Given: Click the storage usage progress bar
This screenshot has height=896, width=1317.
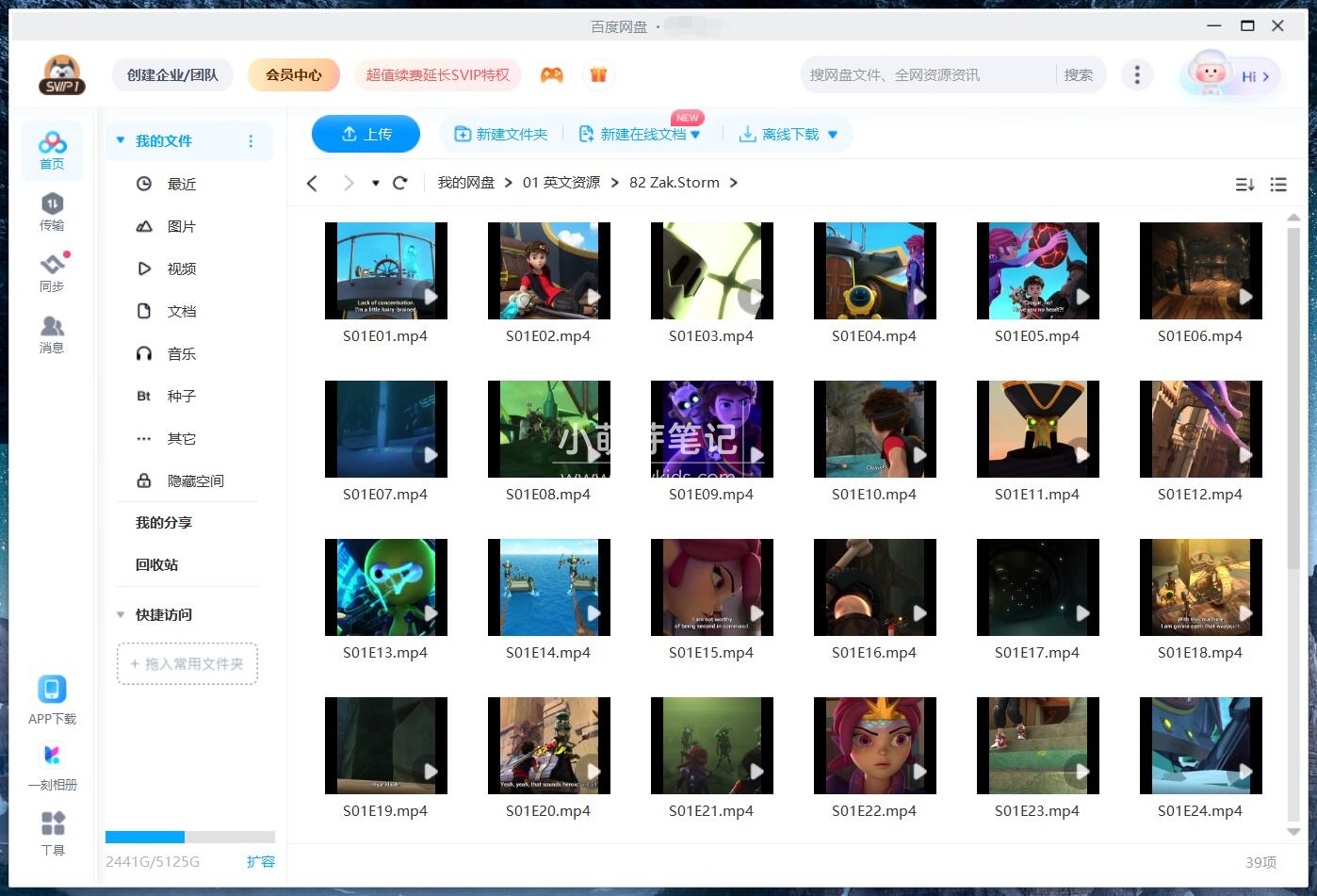Looking at the screenshot, I should [188, 837].
